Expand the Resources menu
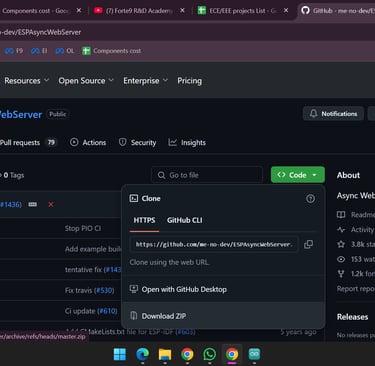 [x=27, y=81]
